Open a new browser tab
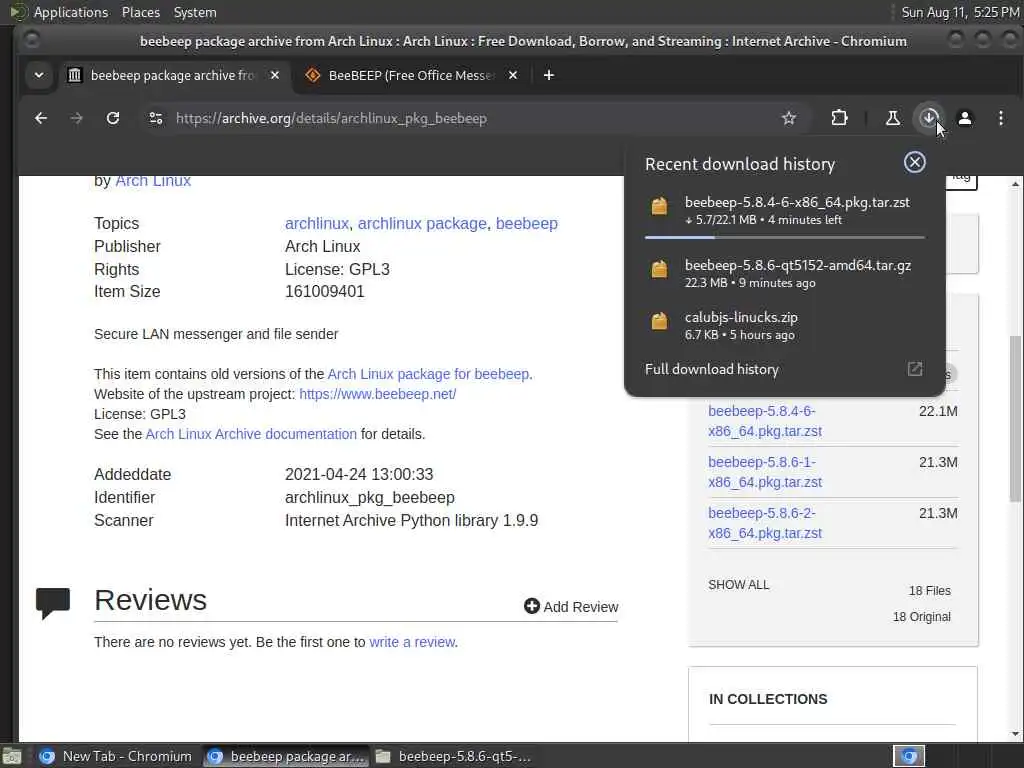1024x768 pixels. point(549,75)
